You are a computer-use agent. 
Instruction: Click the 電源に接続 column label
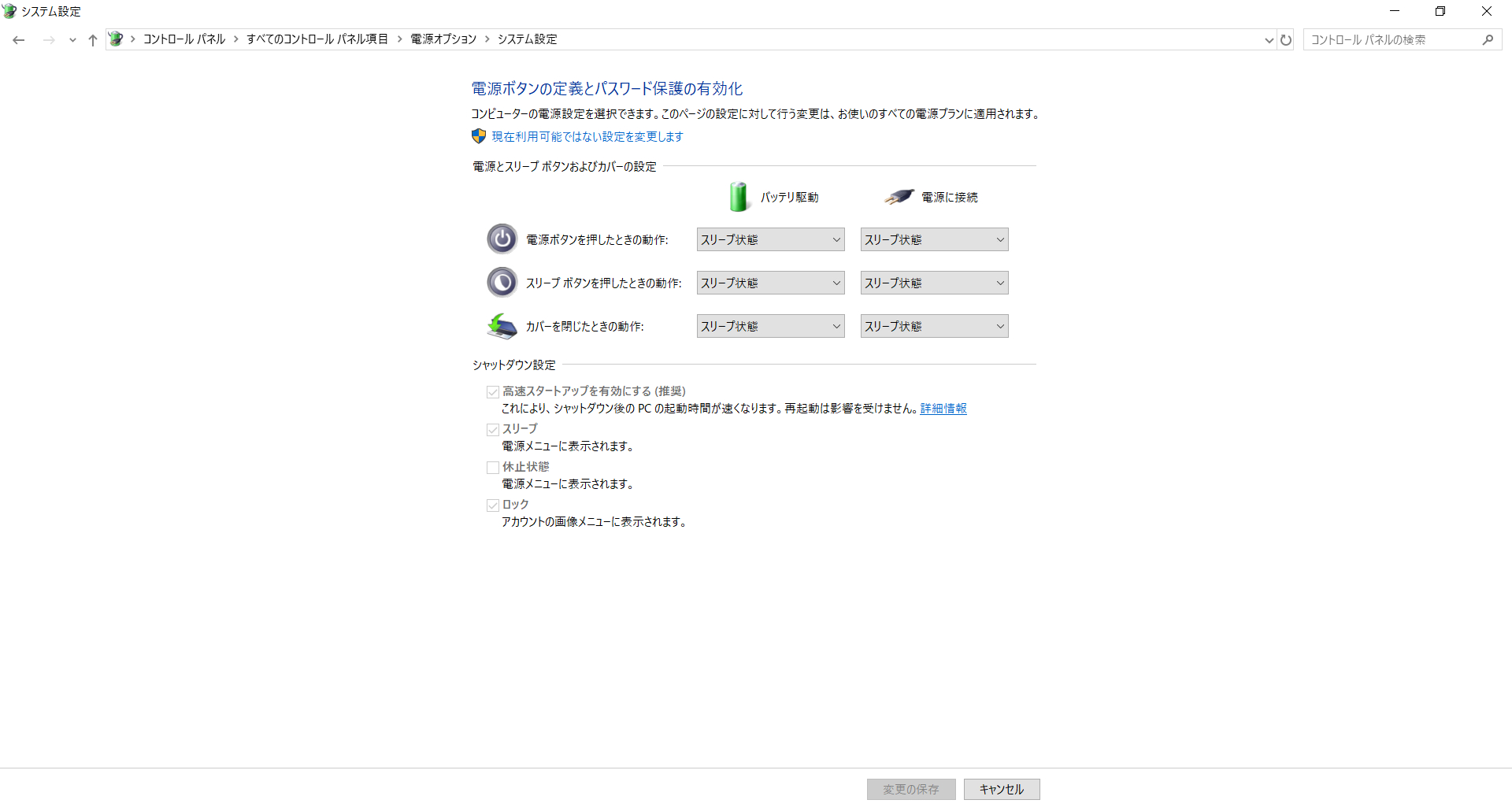pyautogui.click(x=950, y=198)
